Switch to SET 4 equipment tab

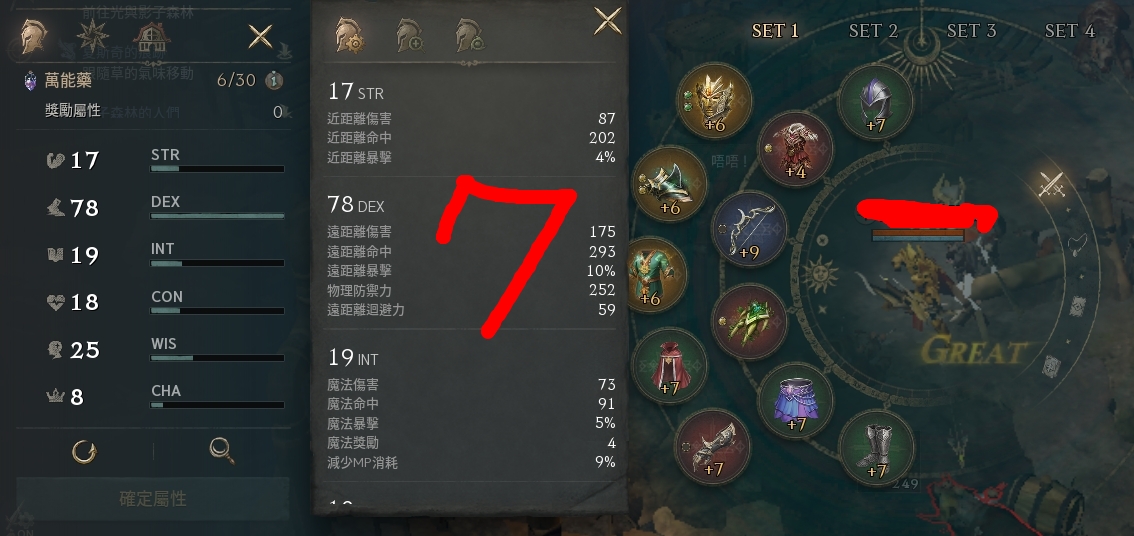click(1070, 30)
